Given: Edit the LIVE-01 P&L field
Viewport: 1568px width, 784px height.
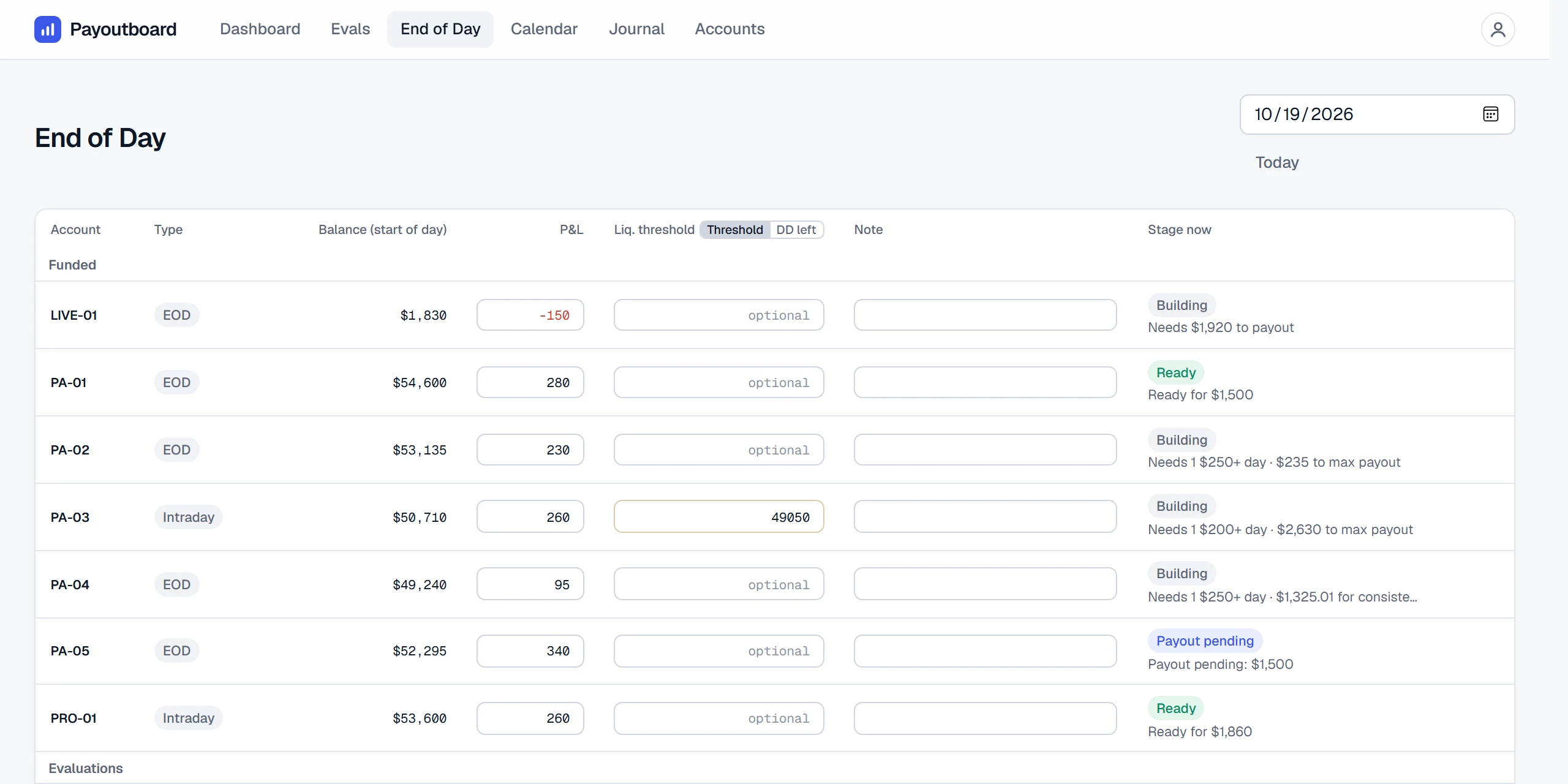Looking at the screenshot, I should tap(530, 315).
